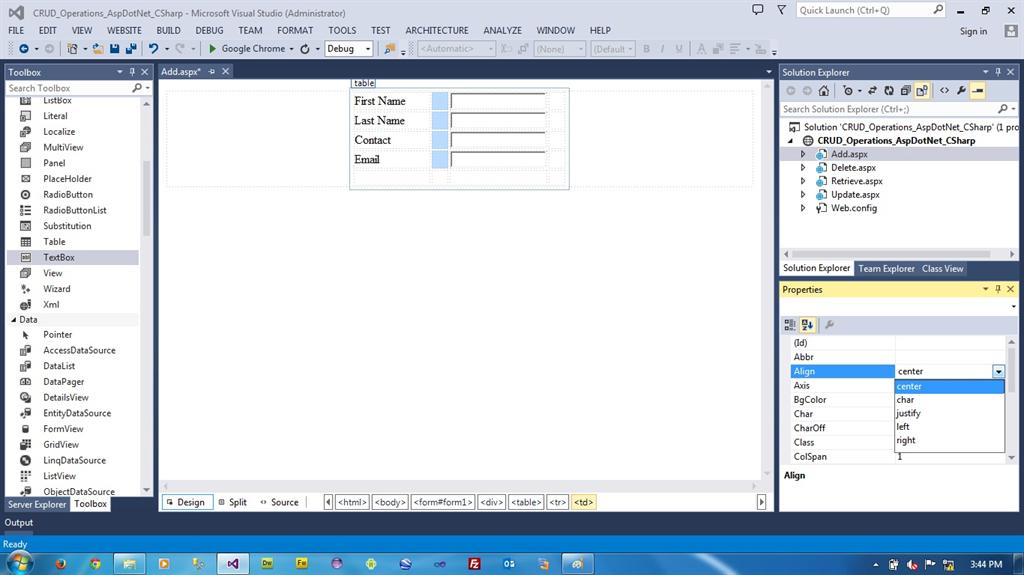
Task: Toggle auto-hide pin on Toolbox panel
Action: [132, 71]
